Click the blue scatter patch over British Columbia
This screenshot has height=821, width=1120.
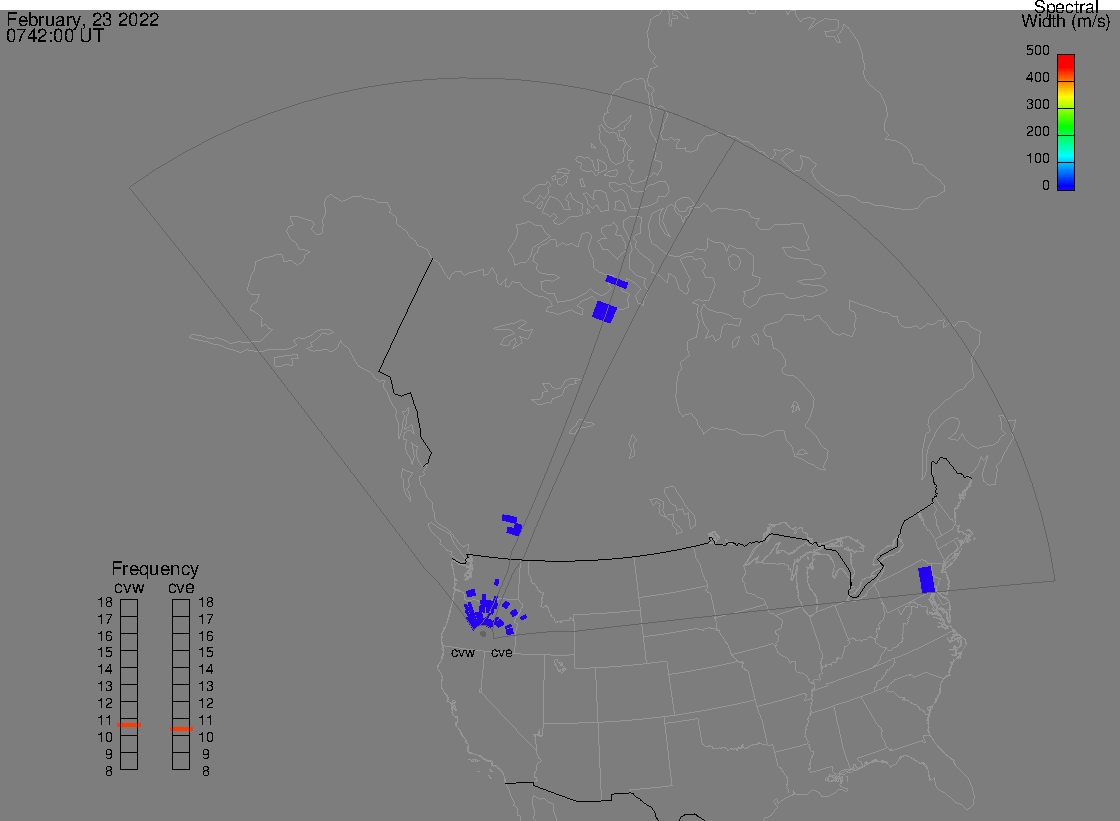click(x=512, y=525)
